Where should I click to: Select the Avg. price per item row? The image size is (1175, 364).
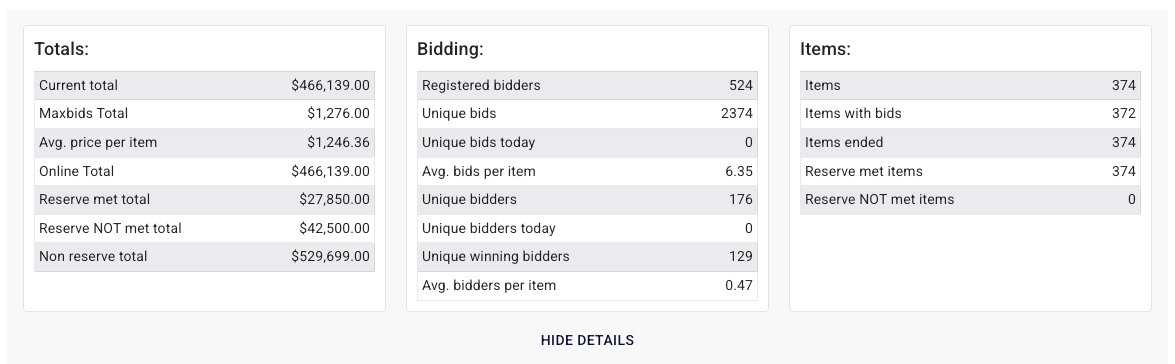pos(205,142)
